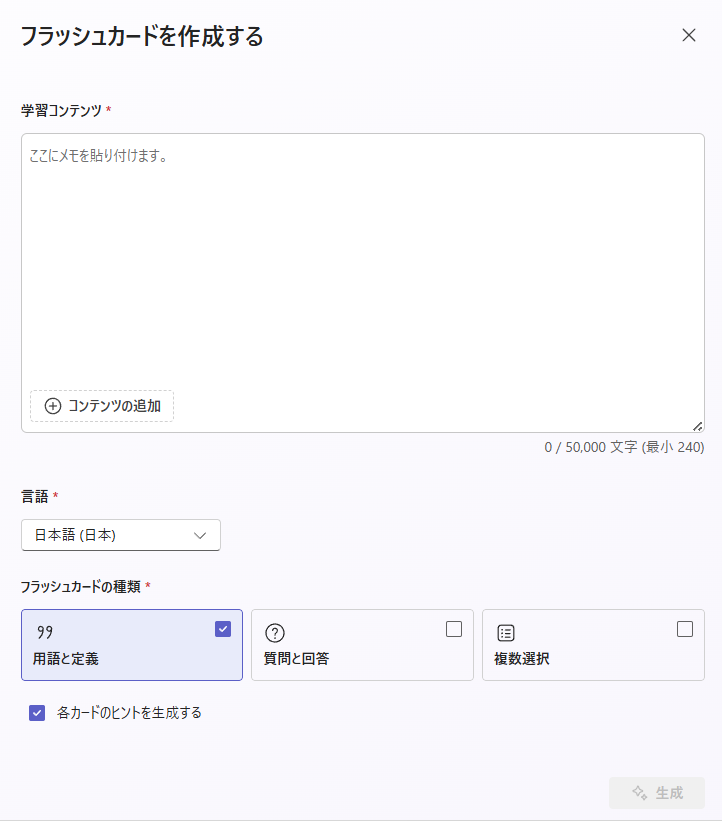Click the コンテンツの追加 button
The image size is (722, 821).
pyautogui.click(x=101, y=406)
